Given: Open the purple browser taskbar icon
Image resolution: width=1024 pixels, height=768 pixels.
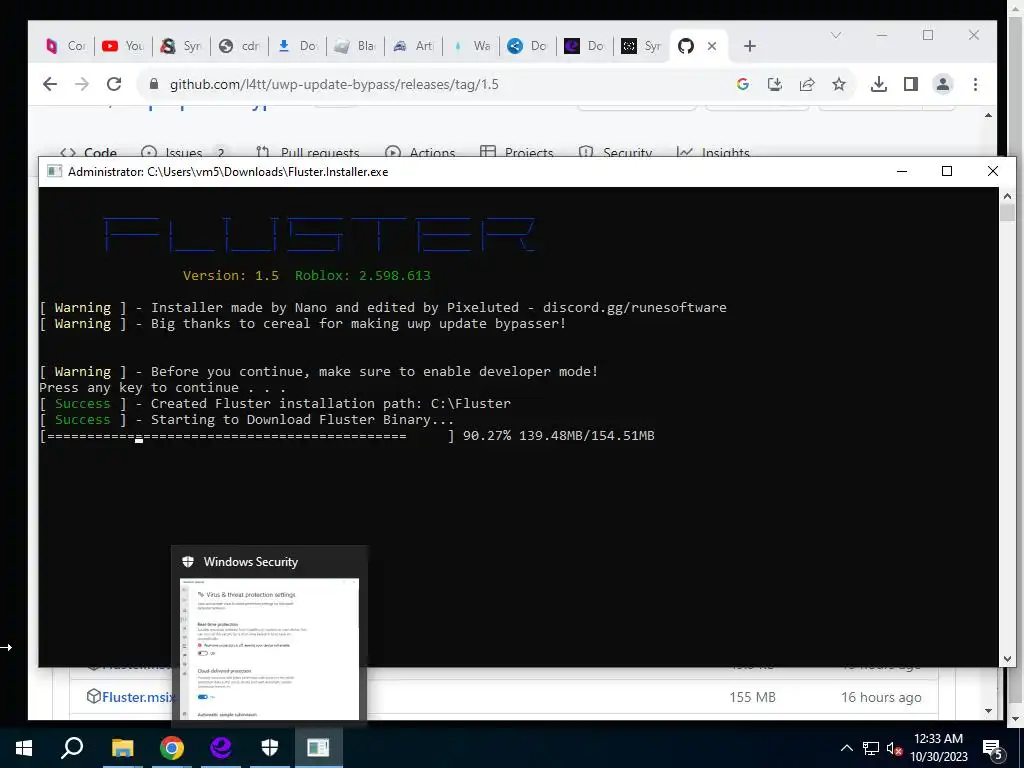Looking at the screenshot, I should (x=221, y=748).
